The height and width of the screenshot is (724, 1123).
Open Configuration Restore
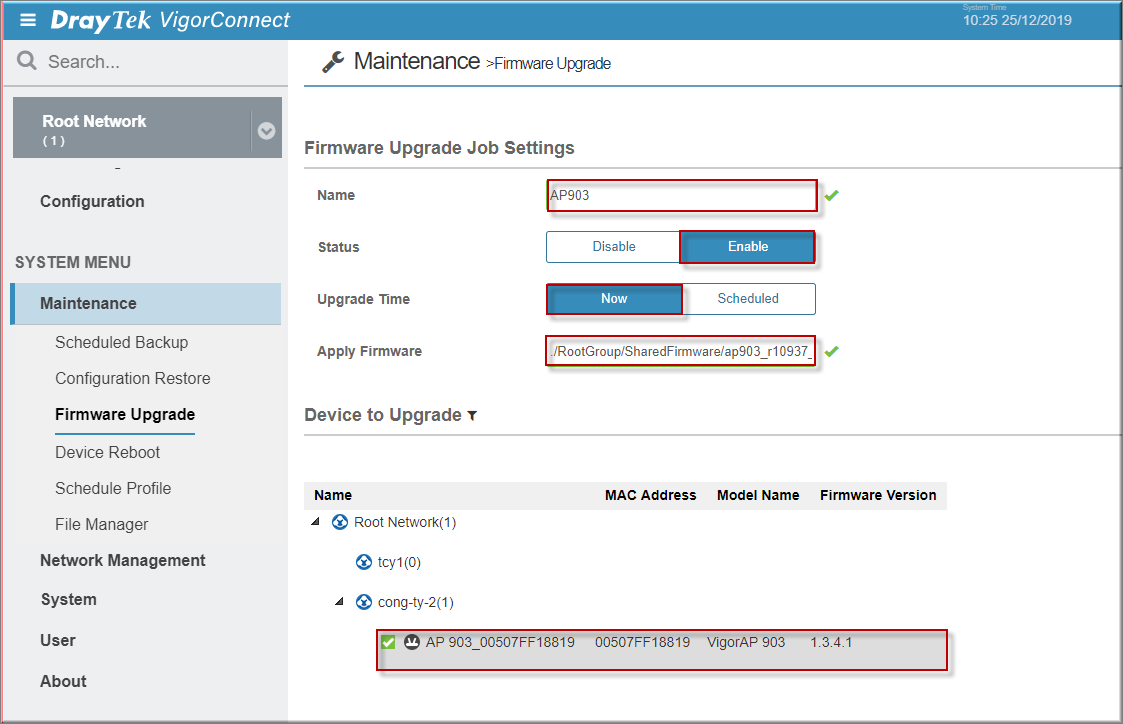132,378
